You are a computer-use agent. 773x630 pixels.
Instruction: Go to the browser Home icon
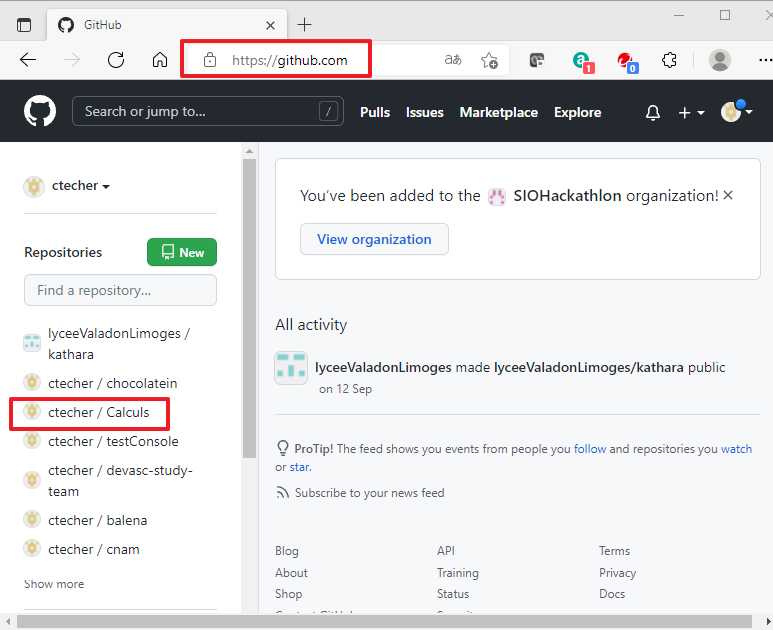(x=160, y=60)
